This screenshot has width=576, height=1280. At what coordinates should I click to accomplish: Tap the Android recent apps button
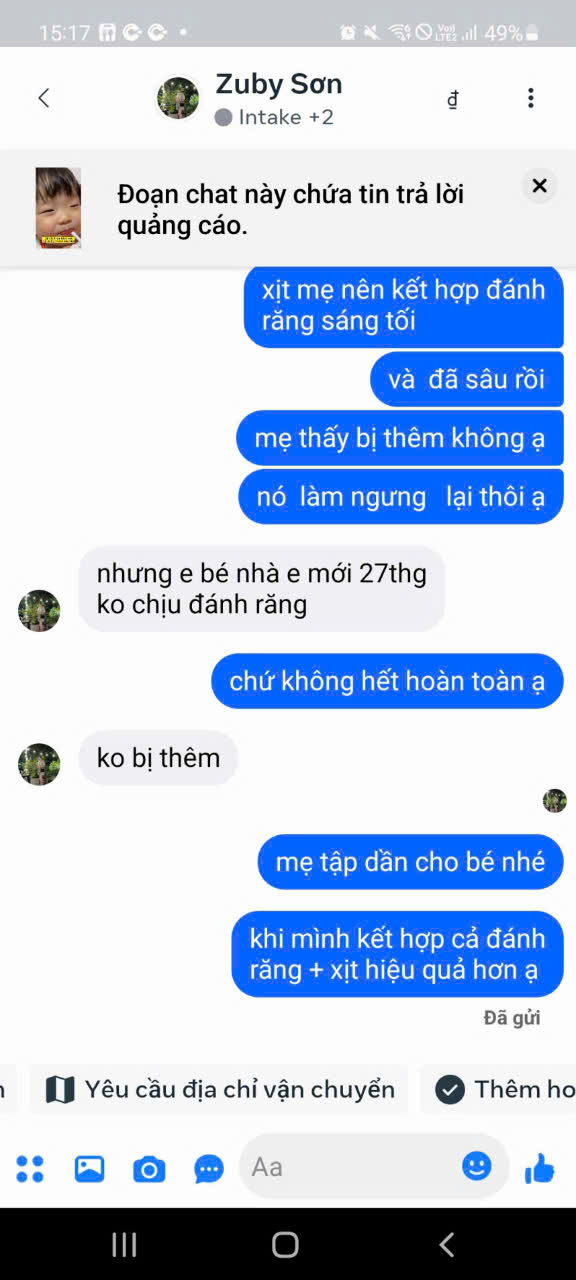click(x=124, y=1244)
